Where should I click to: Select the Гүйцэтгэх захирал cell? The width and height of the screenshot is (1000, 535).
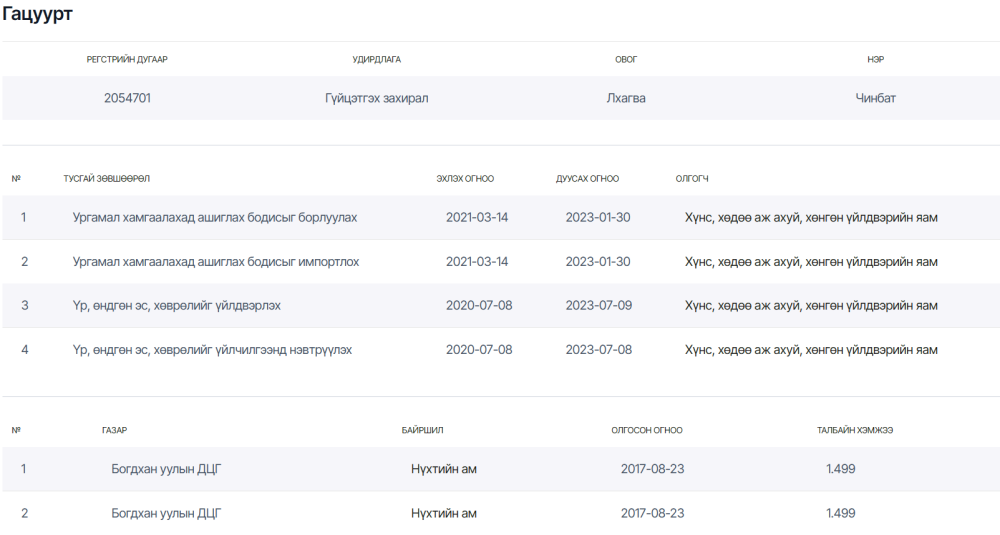pyautogui.click(x=376, y=98)
